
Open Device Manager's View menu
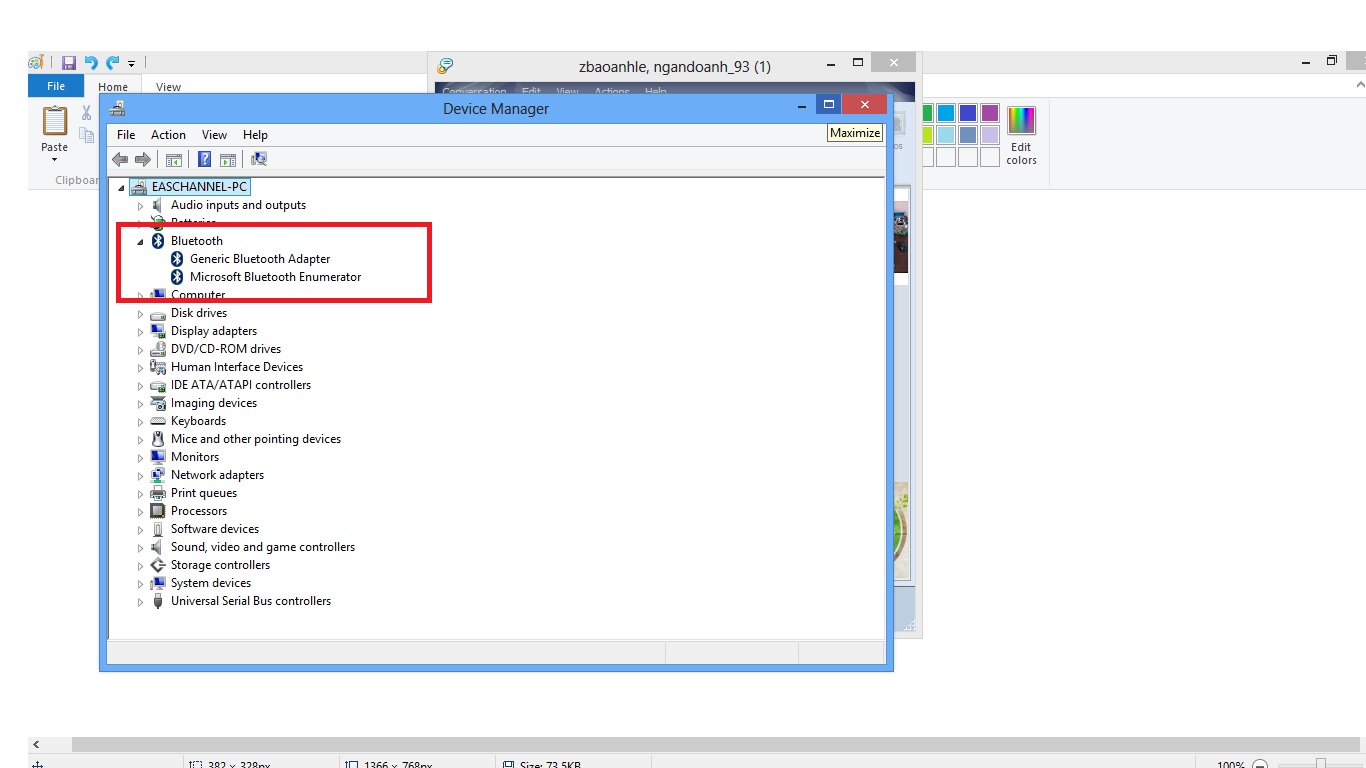pos(214,135)
